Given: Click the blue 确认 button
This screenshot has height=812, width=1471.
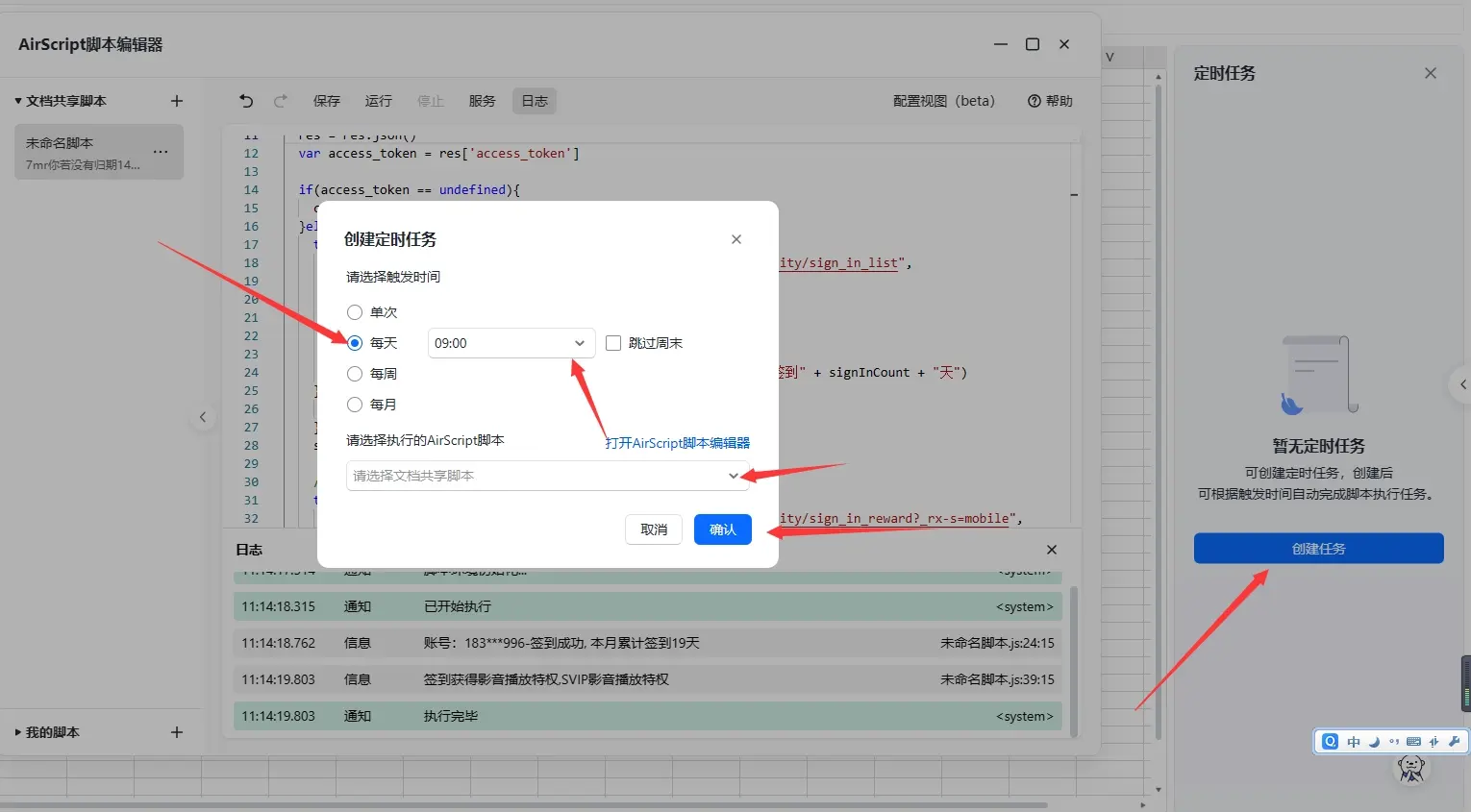Looking at the screenshot, I should (723, 529).
